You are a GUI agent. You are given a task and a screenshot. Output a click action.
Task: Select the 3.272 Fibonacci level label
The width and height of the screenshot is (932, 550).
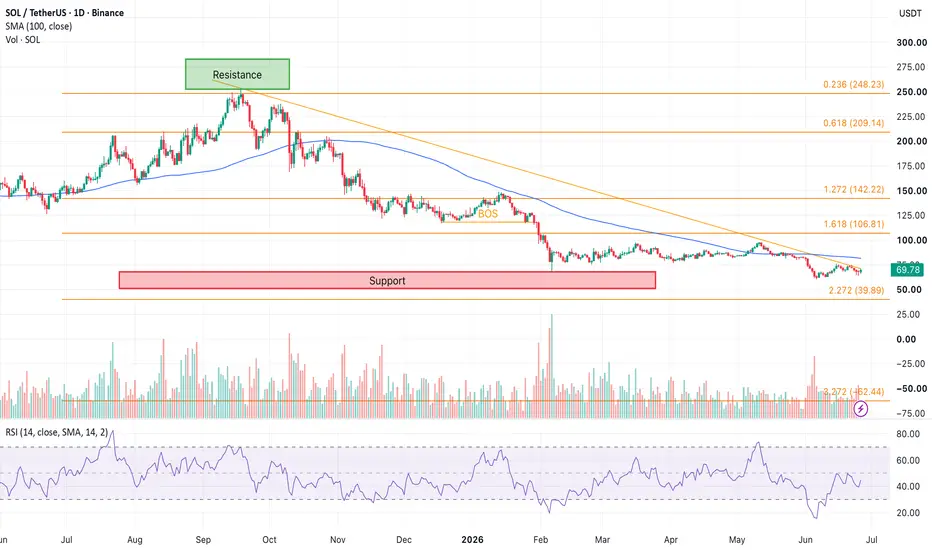854,392
